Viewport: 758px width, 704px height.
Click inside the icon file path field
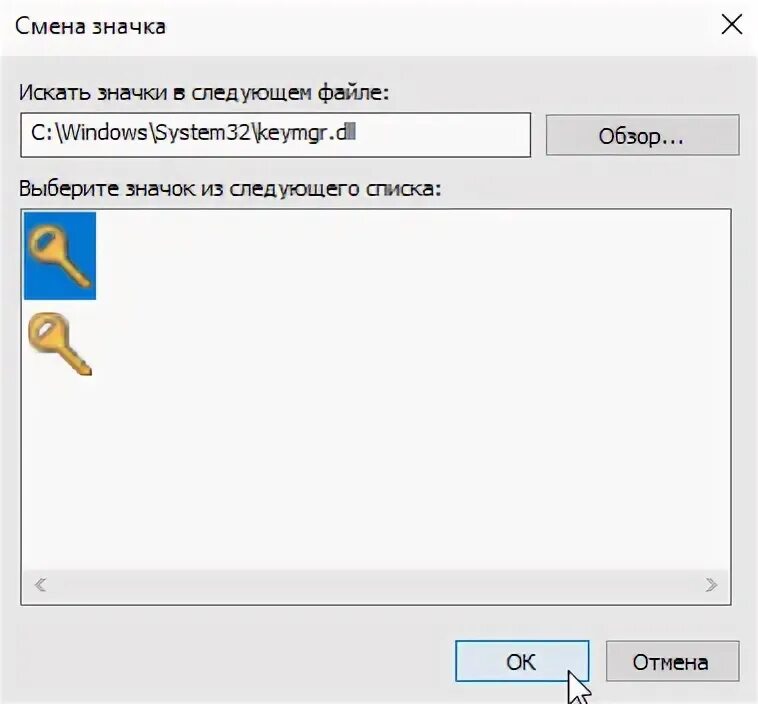point(276,135)
